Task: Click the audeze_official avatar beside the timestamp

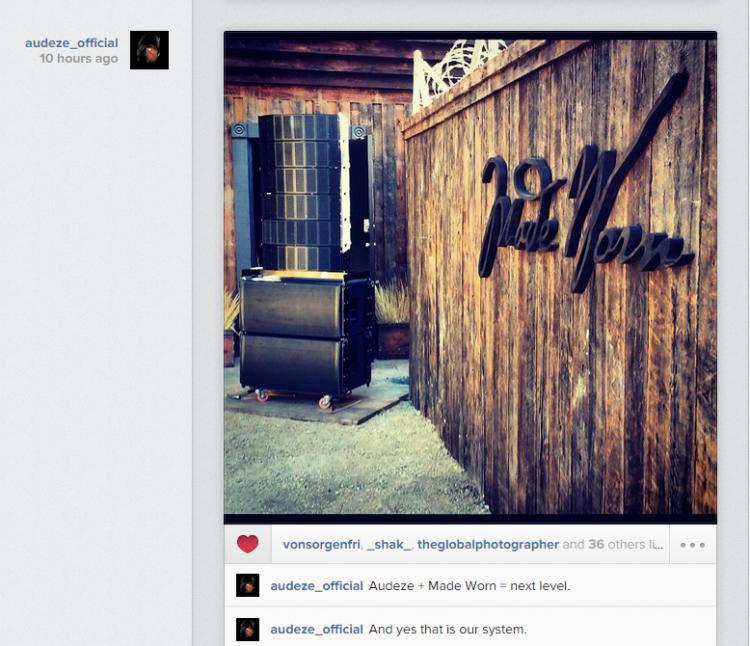Action: click(149, 50)
